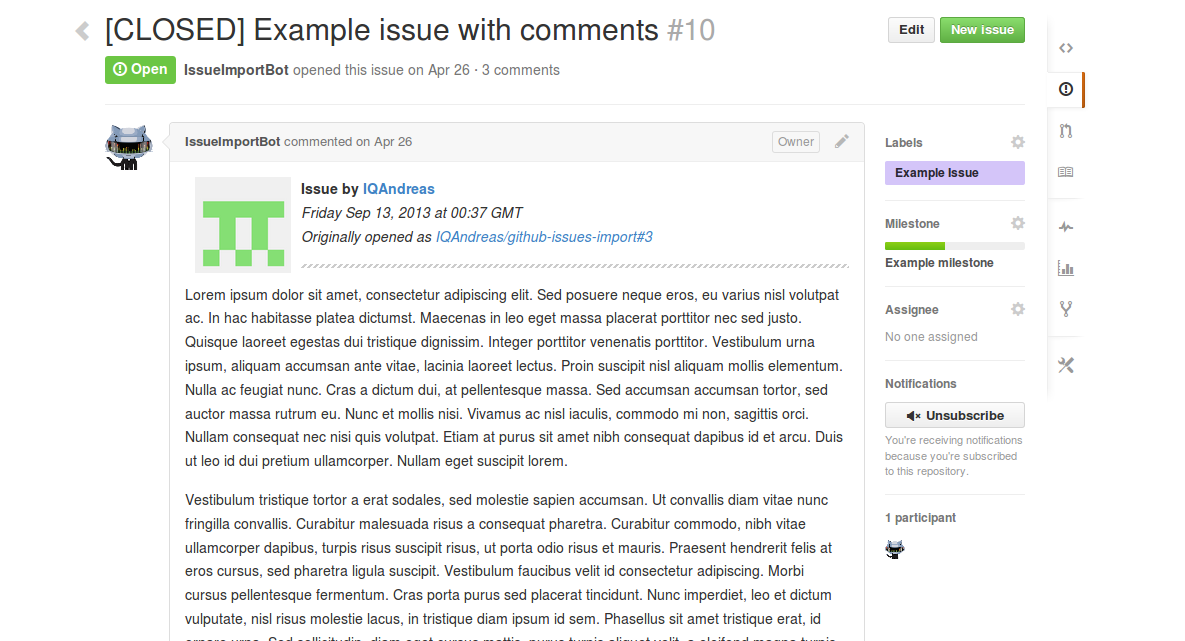Open the Milestone gear dropdown

(x=1017, y=223)
